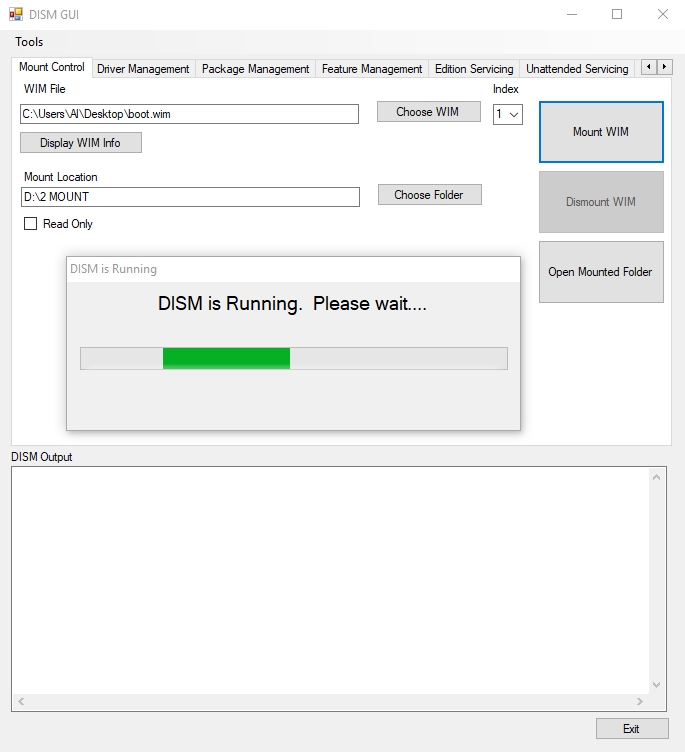Open the Unattended Servicing tab
Viewport: 685px width, 752px height.
(577, 69)
